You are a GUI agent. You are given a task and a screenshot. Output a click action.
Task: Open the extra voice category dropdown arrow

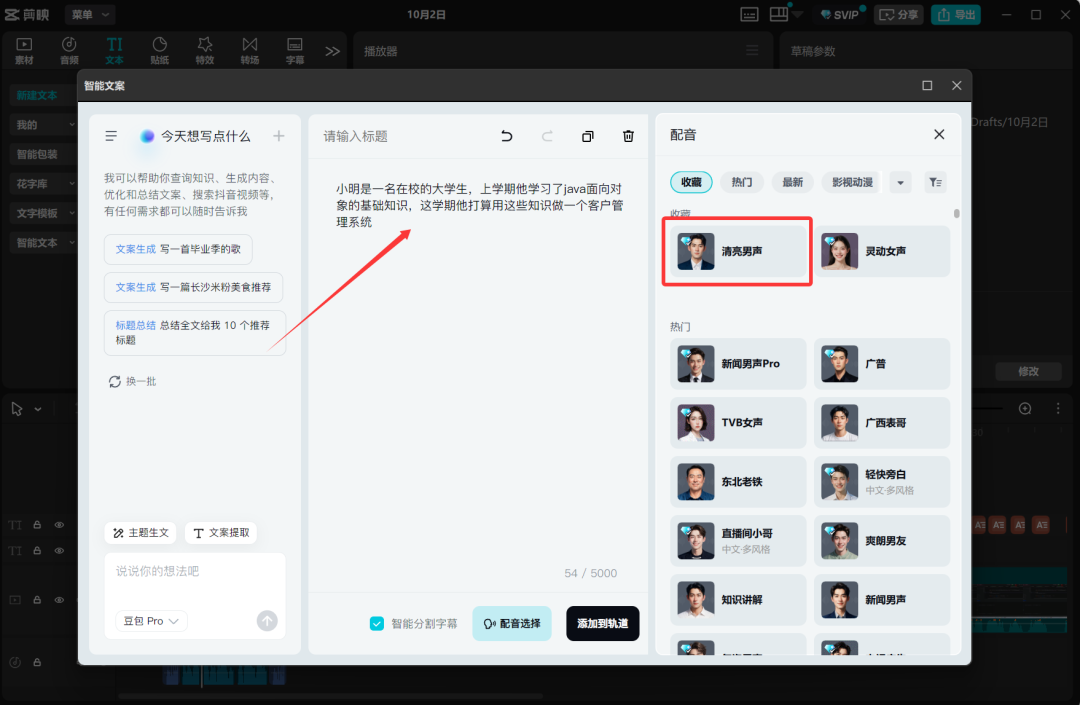pyautogui.click(x=899, y=181)
